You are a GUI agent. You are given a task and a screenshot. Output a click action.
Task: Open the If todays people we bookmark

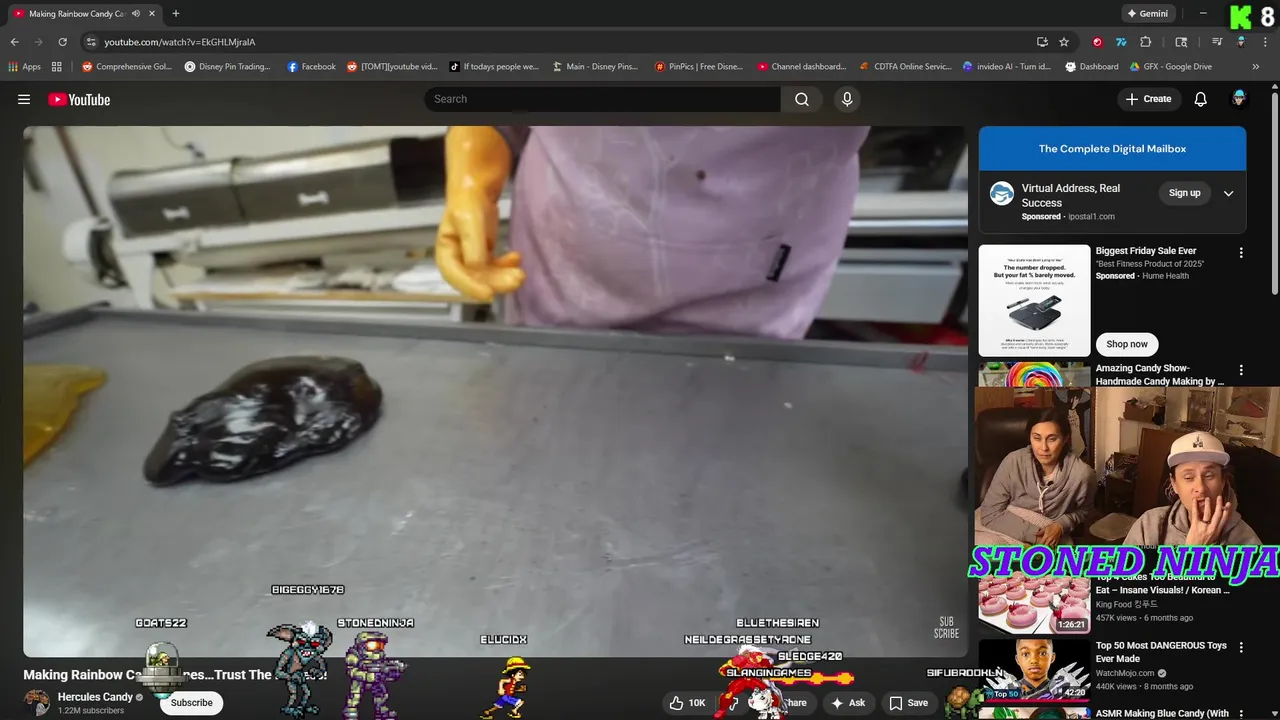tap(494, 67)
